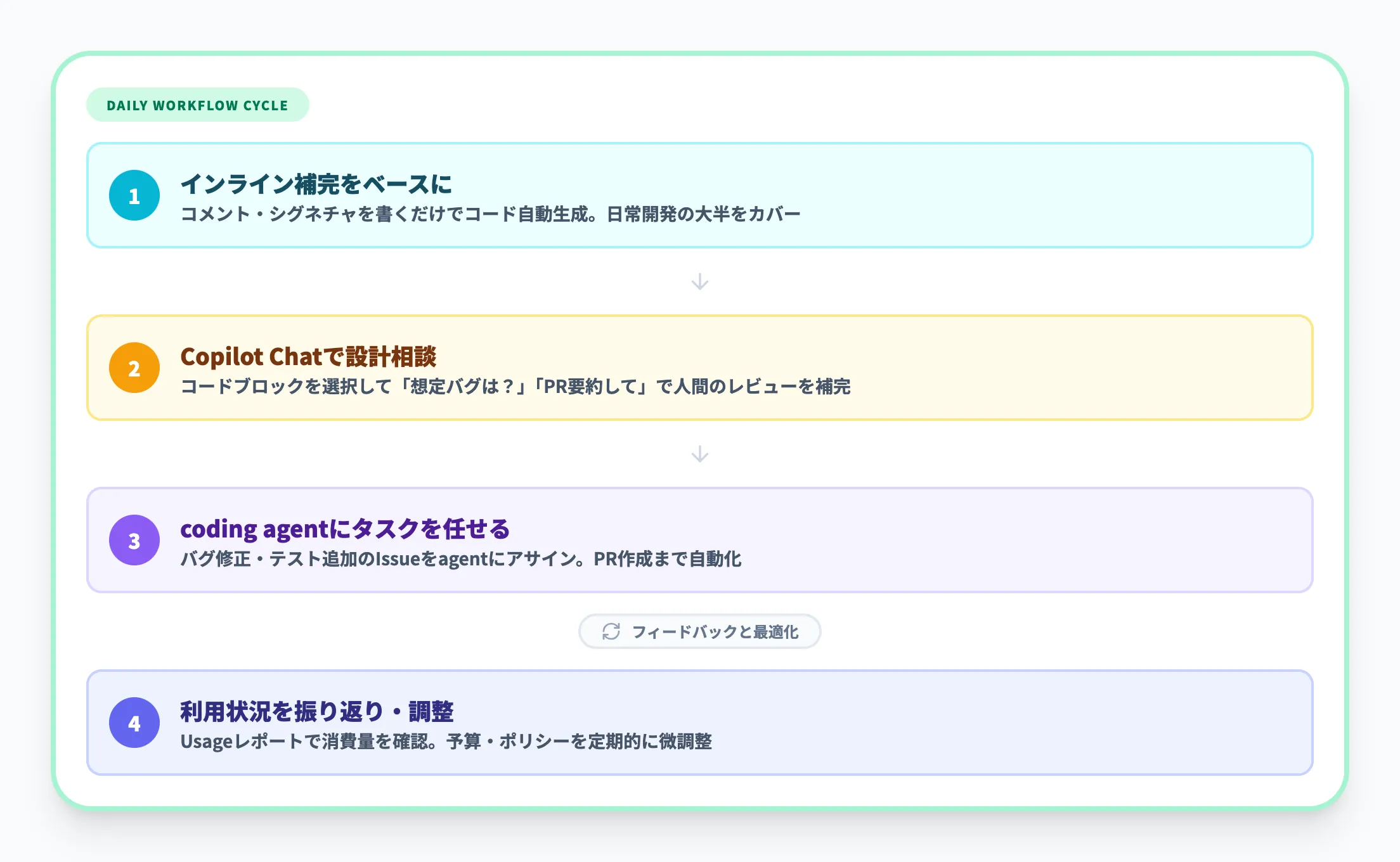The width and height of the screenshot is (1400, 862).
Task: Click the purple number 3 circle icon
Action: pyautogui.click(x=134, y=540)
